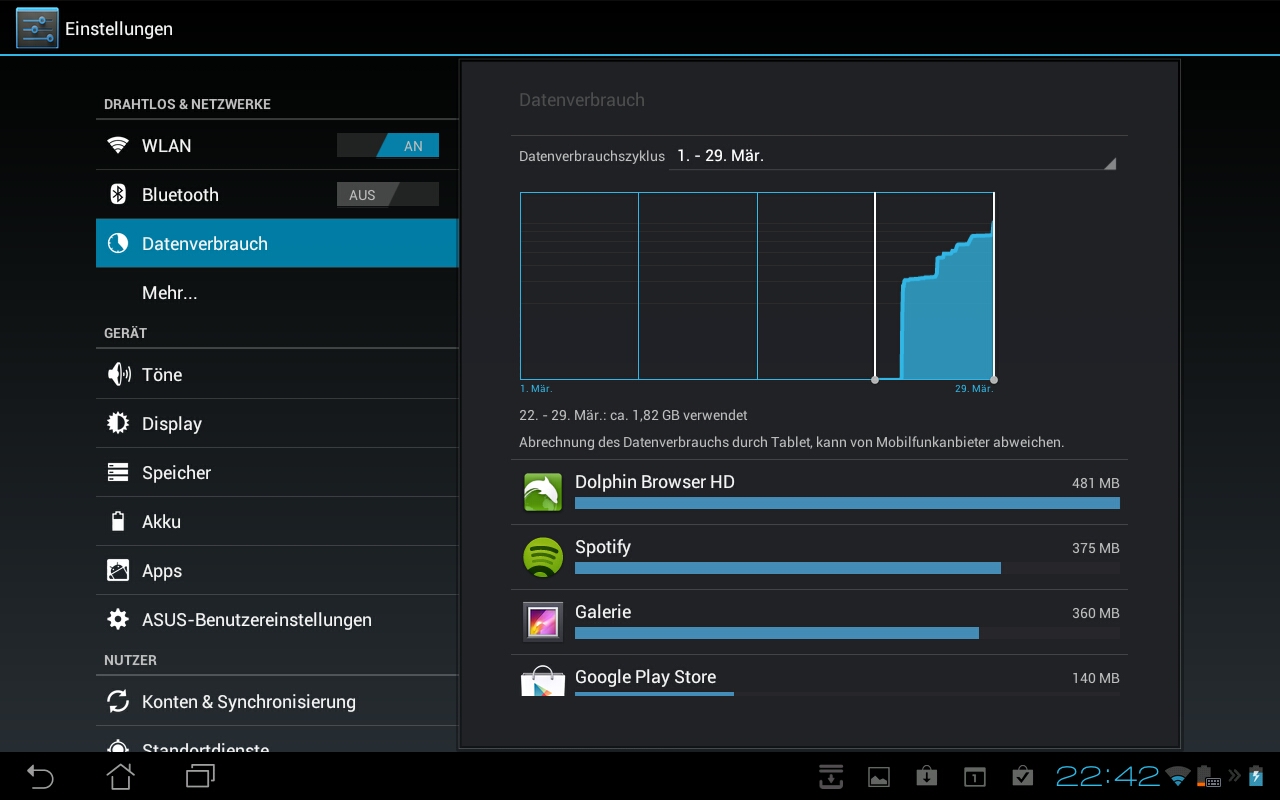Open Töne settings

coord(277,374)
